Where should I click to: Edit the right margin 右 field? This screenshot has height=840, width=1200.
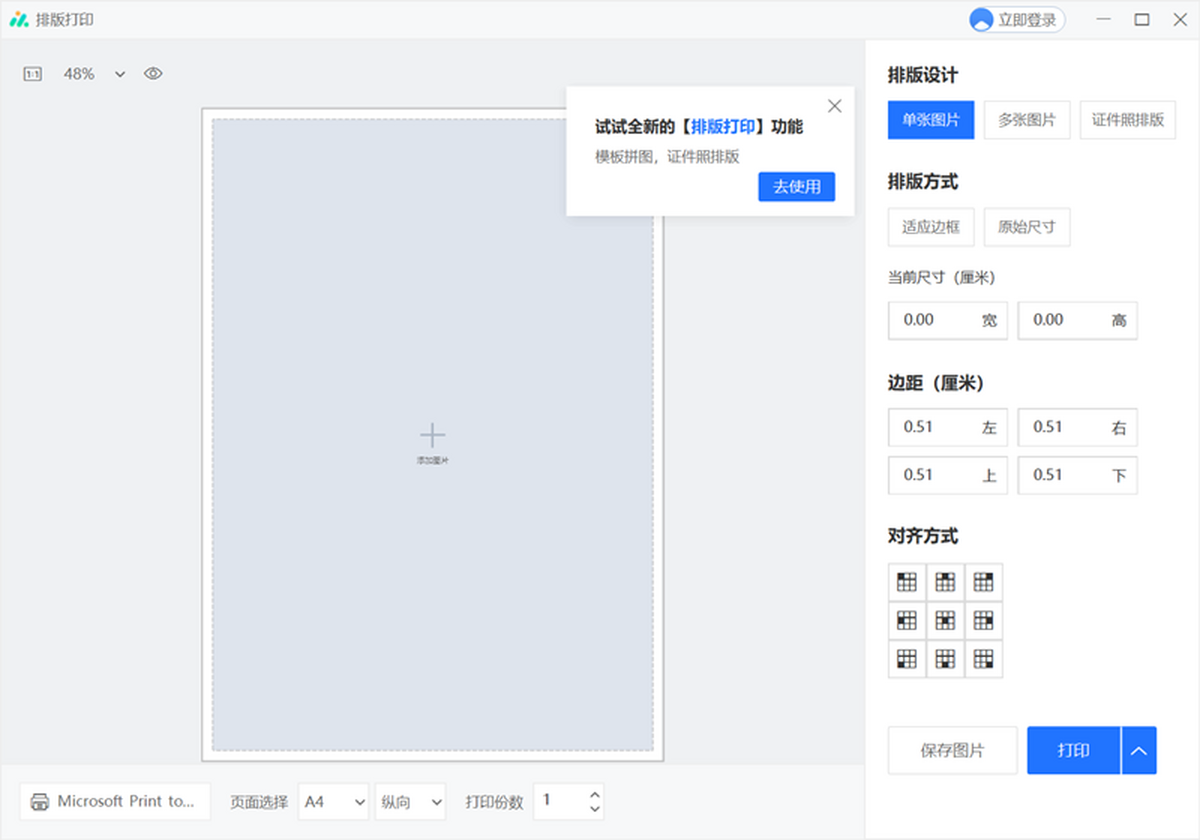(1078, 427)
